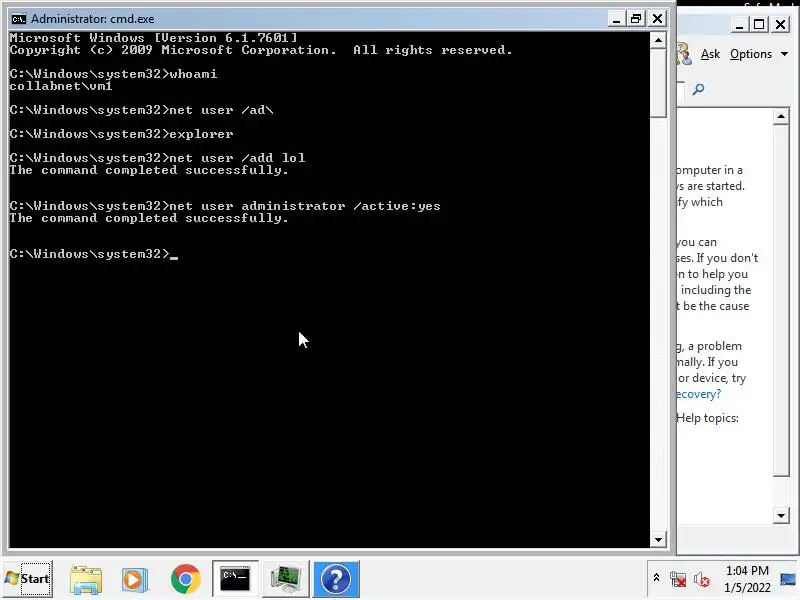Open Google Chrome from the taskbar
Screen dimensions: 800x600
coord(186,579)
